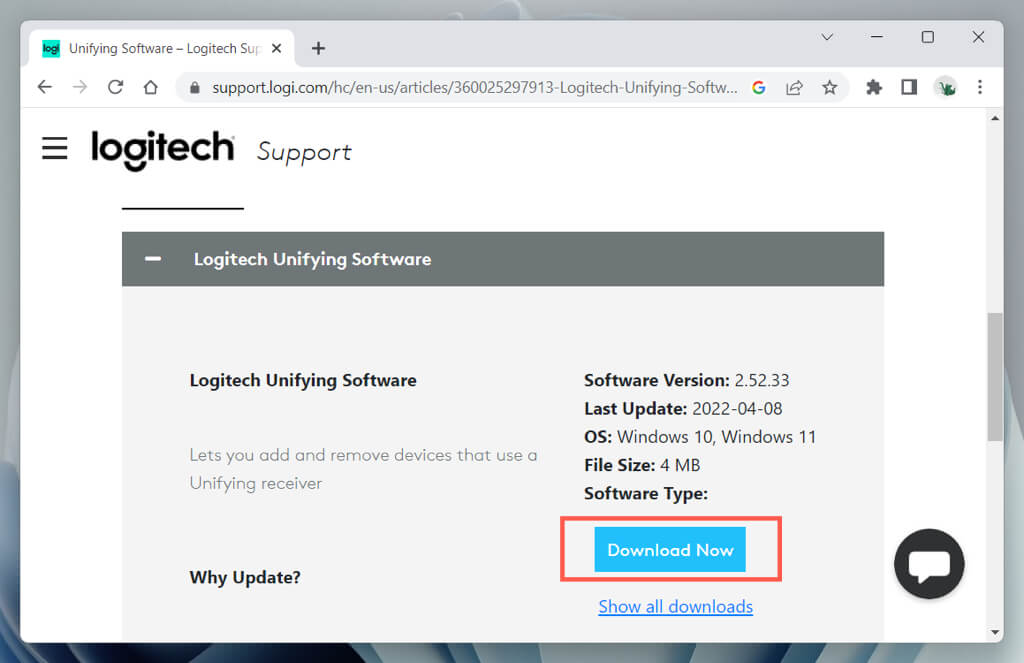Open a new browser tab
The image size is (1024, 663).
coord(318,48)
